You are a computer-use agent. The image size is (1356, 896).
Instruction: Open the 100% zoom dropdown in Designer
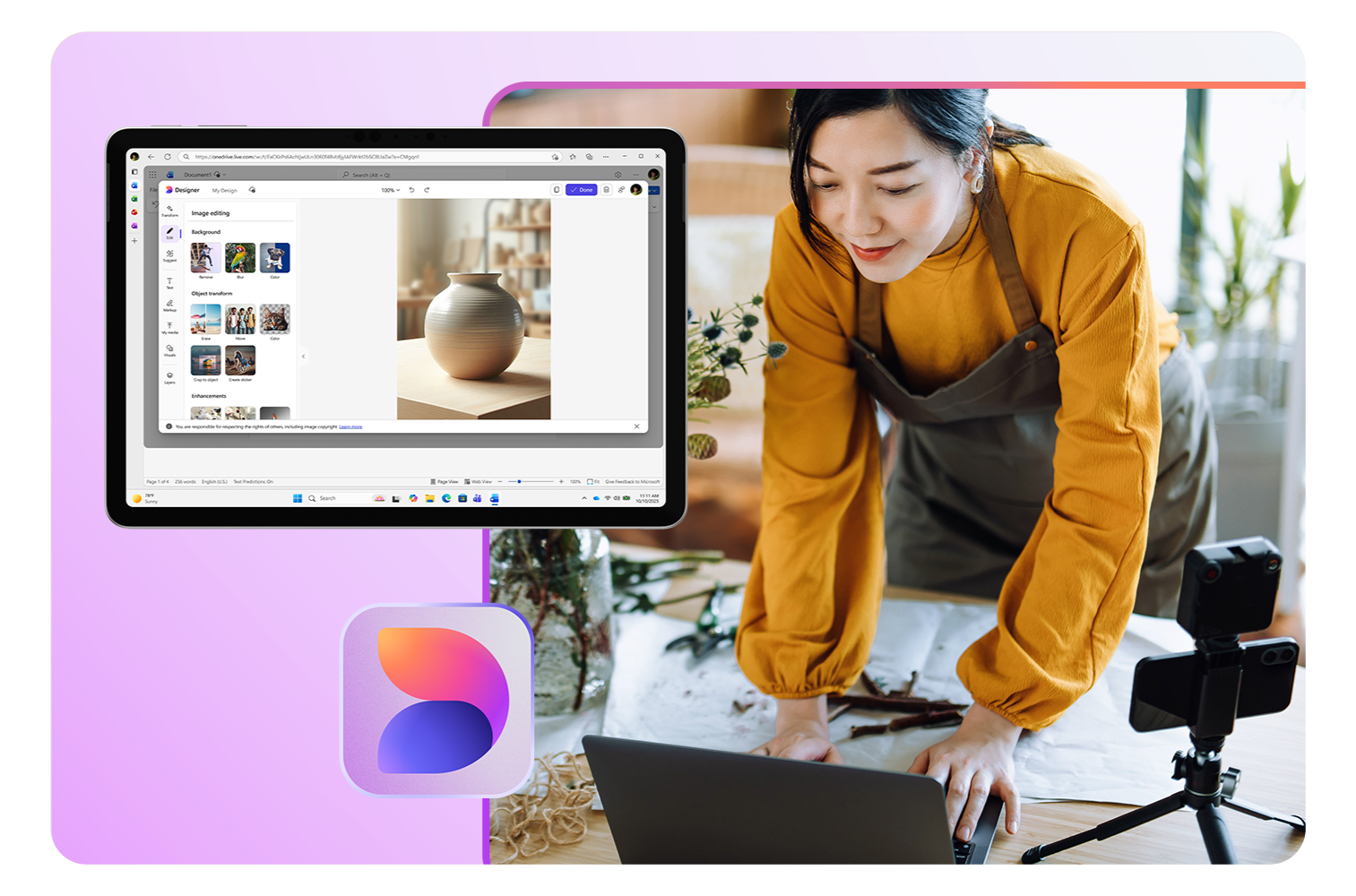tap(390, 190)
